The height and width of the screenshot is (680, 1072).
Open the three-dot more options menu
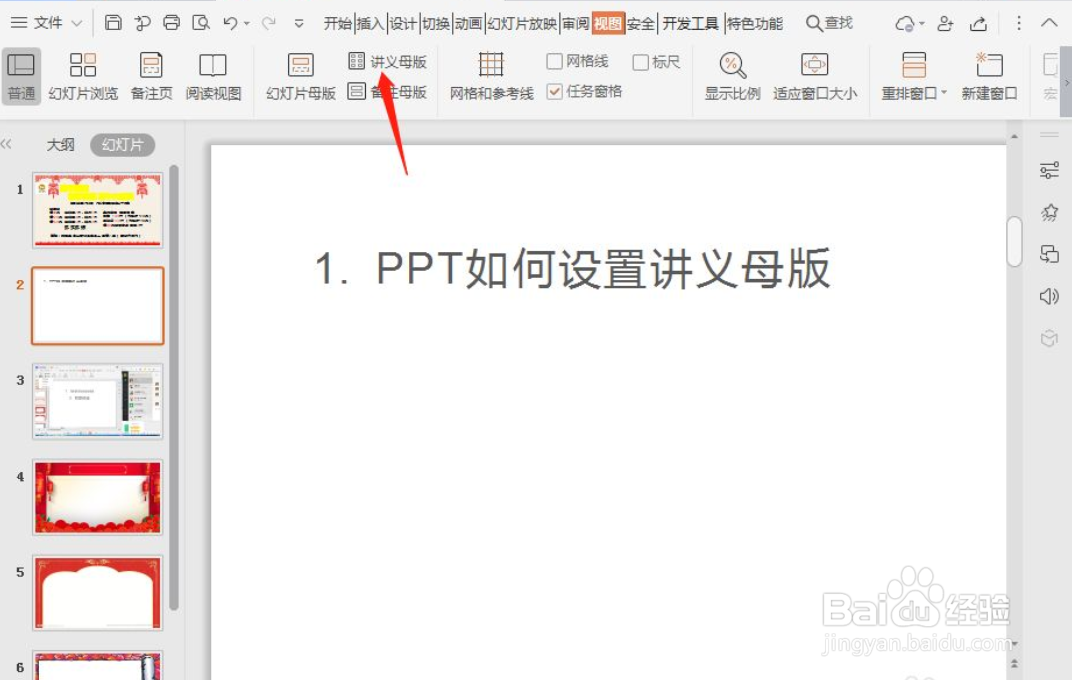(1019, 23)
